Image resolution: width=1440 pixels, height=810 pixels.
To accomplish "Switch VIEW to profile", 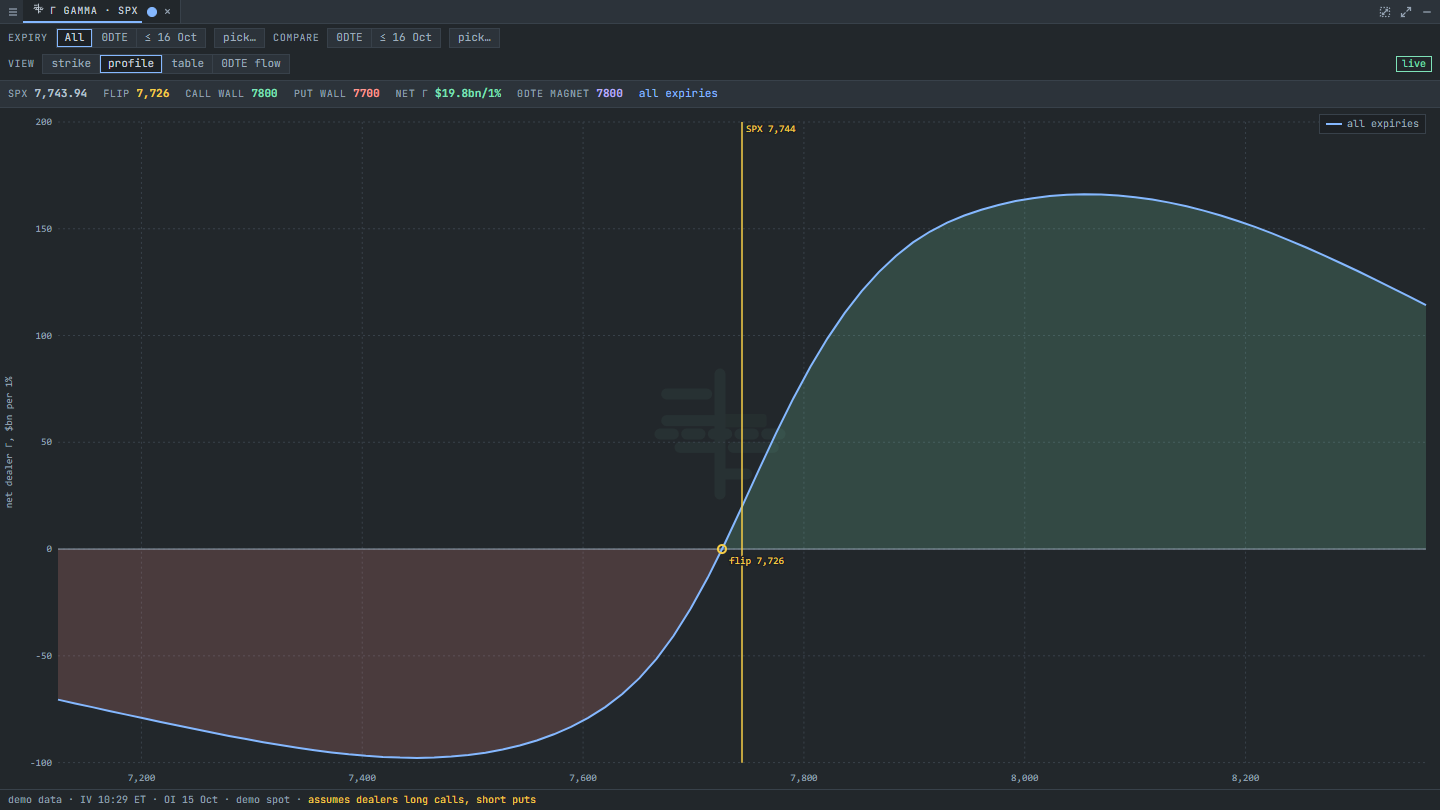I will (131, 64).
